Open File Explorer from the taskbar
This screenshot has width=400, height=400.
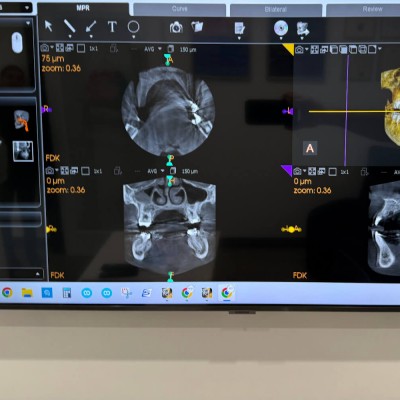click(x=27, y=293)
